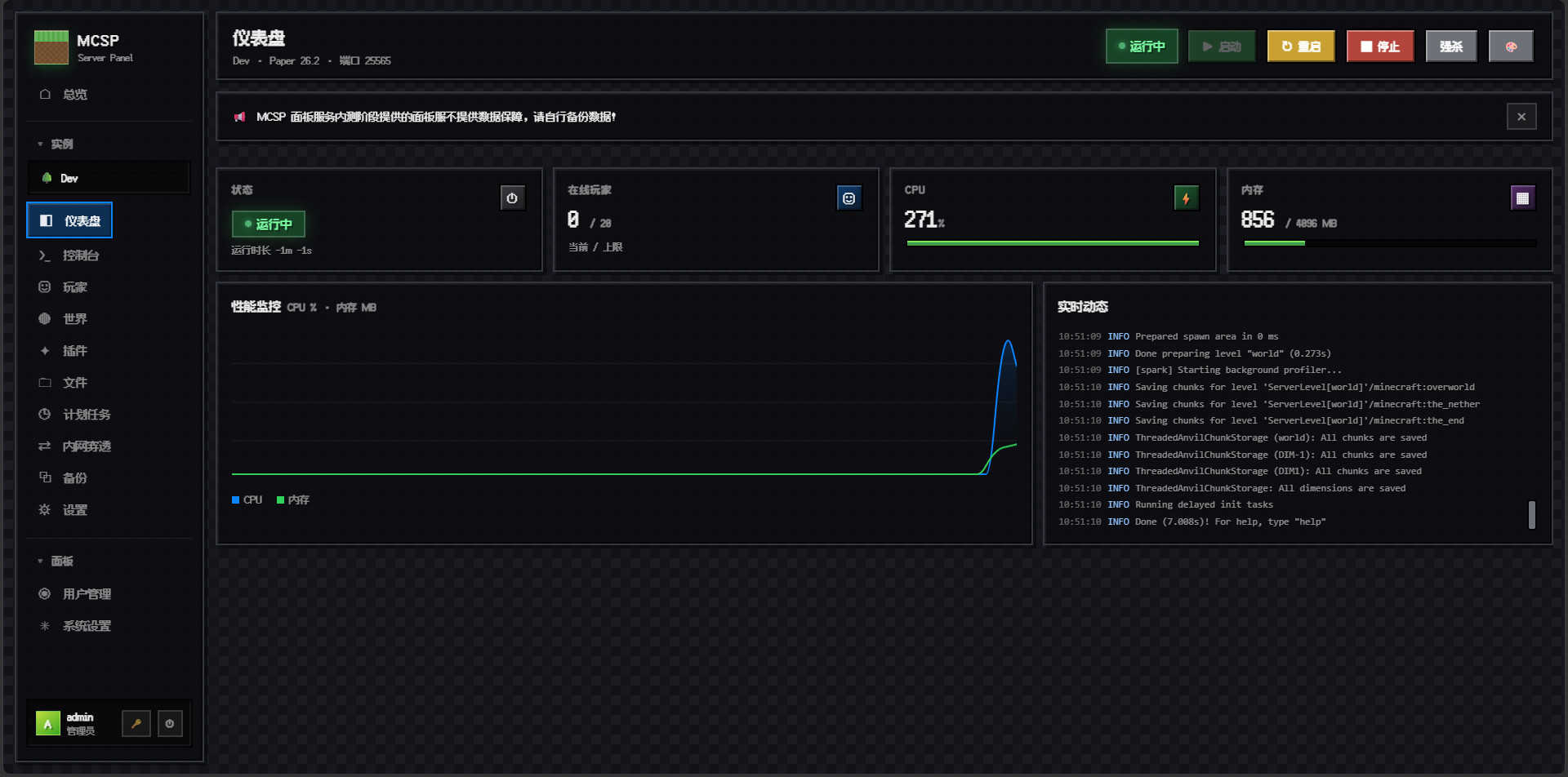Click the power icon in the 状态 card
The image size is (1568, 777).
coord(512,198)
